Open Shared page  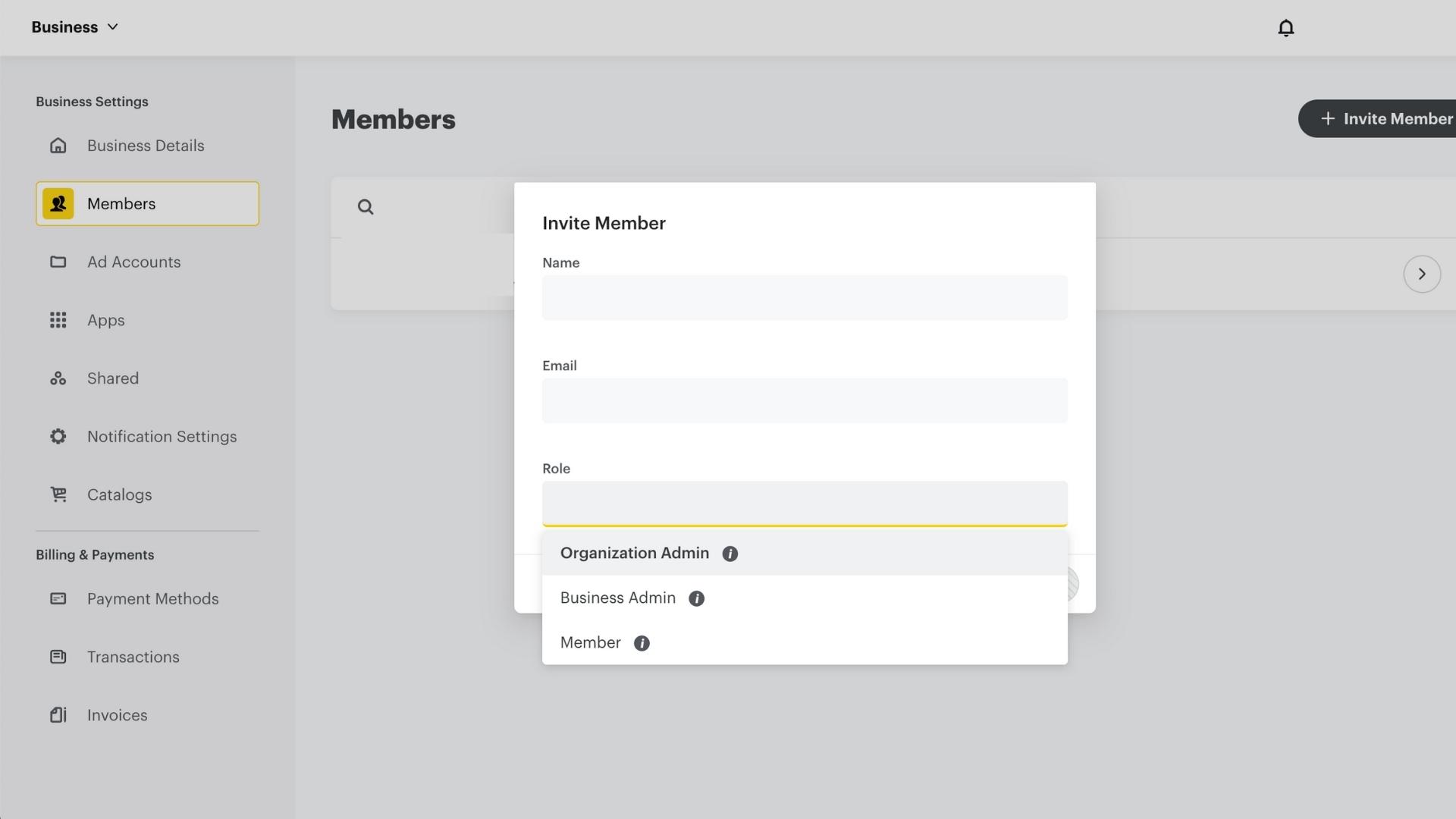pos(147,378)
